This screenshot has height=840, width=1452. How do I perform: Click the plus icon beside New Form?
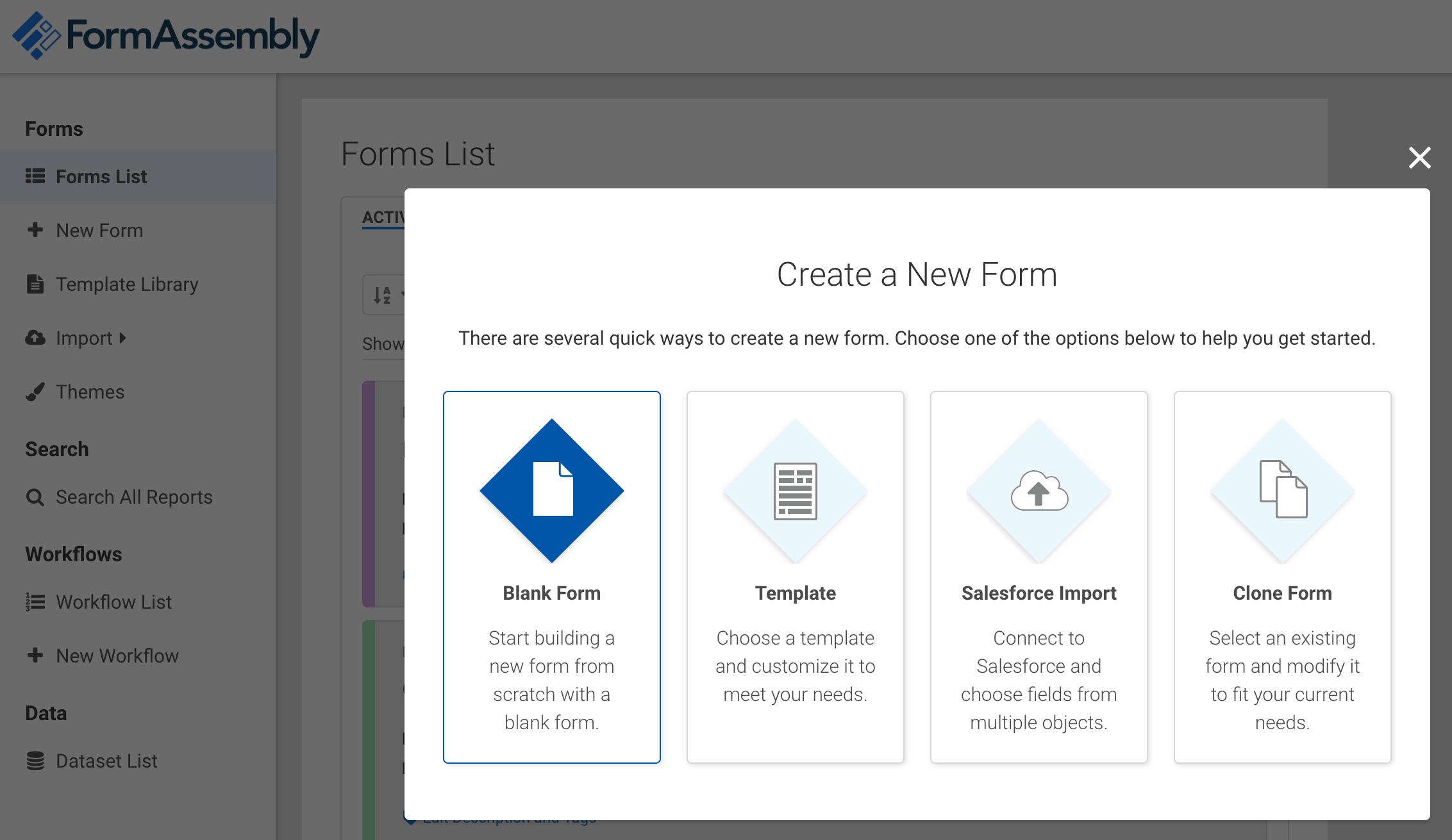coord(35,230)
